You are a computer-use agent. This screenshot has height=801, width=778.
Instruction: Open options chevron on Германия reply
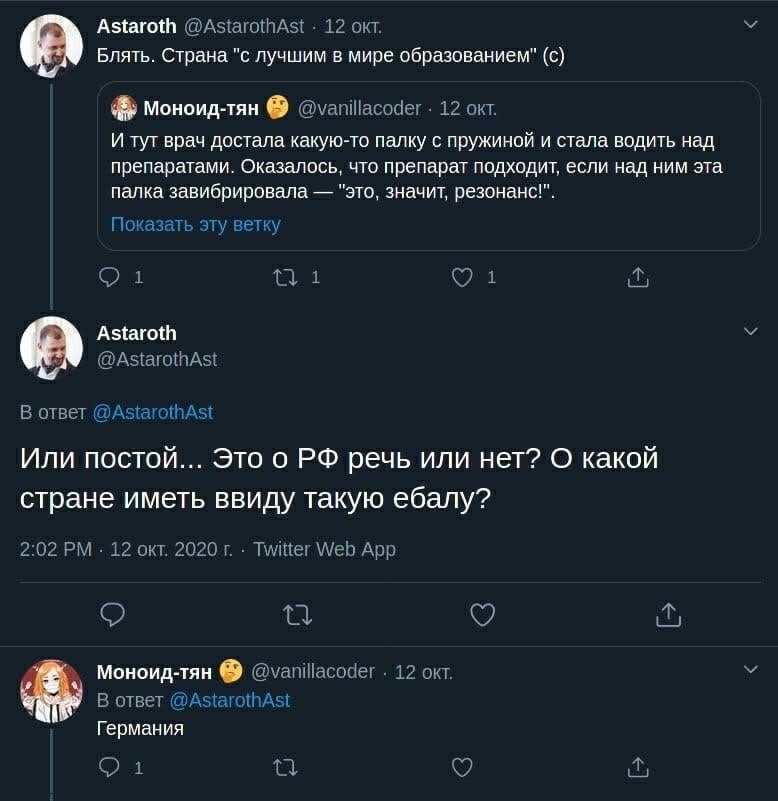[x=751, y=669]
